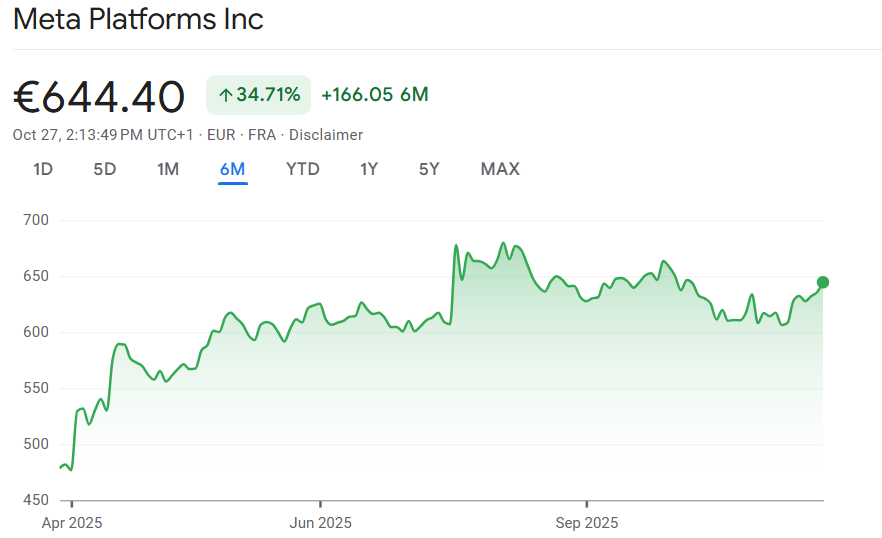882x538 pixels.
Task: Click the Jun 2025 axis label
Action: point(320,523)
